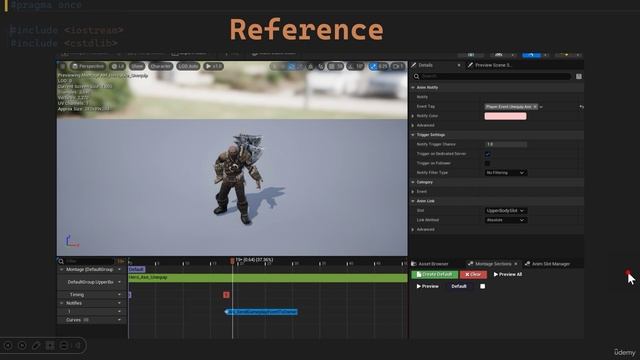Click the next arrow in bottom overlay toolbar
The image size is (640, 360).
coord(22,346)
